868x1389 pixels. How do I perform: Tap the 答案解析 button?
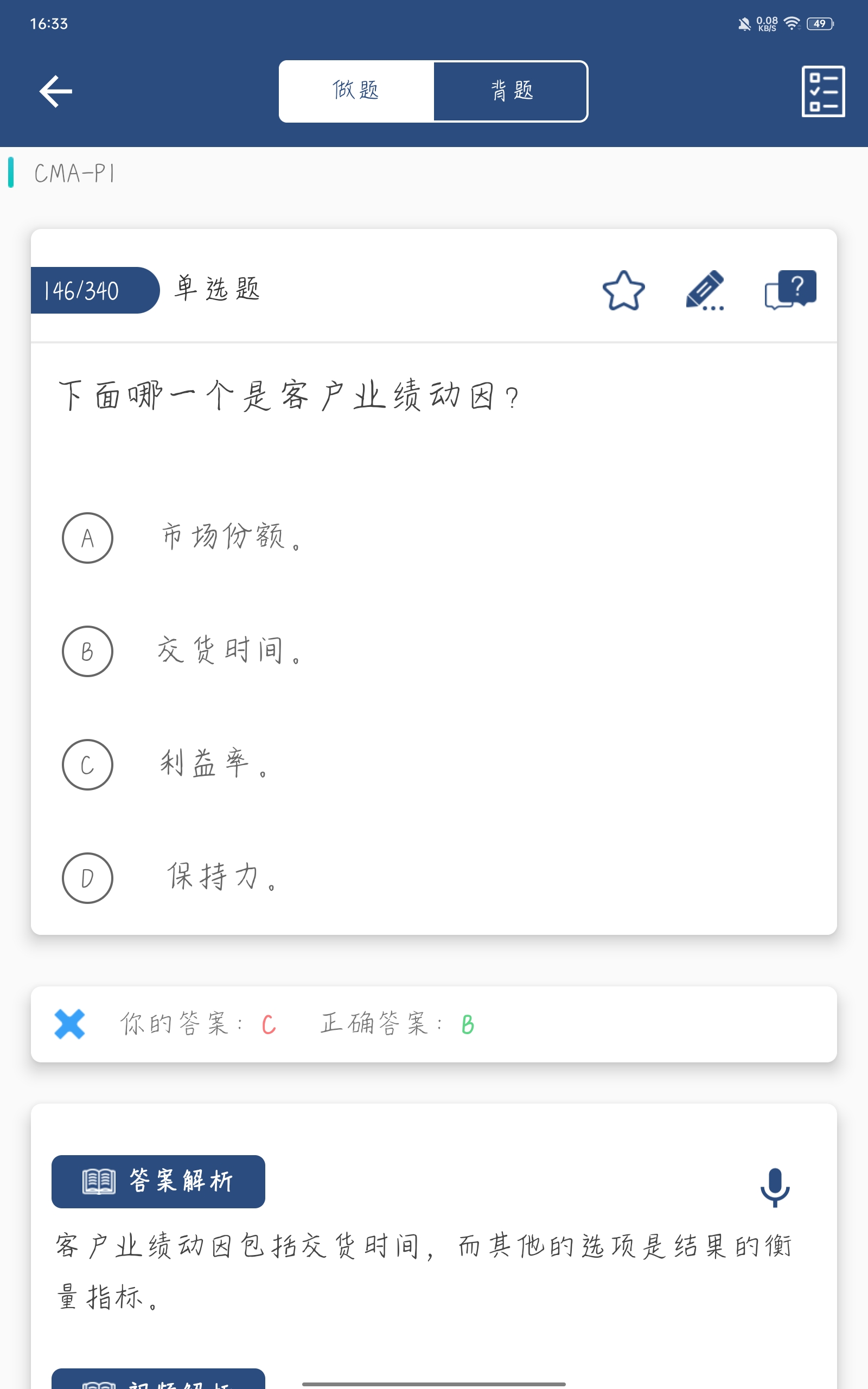tap(158, 1181)
